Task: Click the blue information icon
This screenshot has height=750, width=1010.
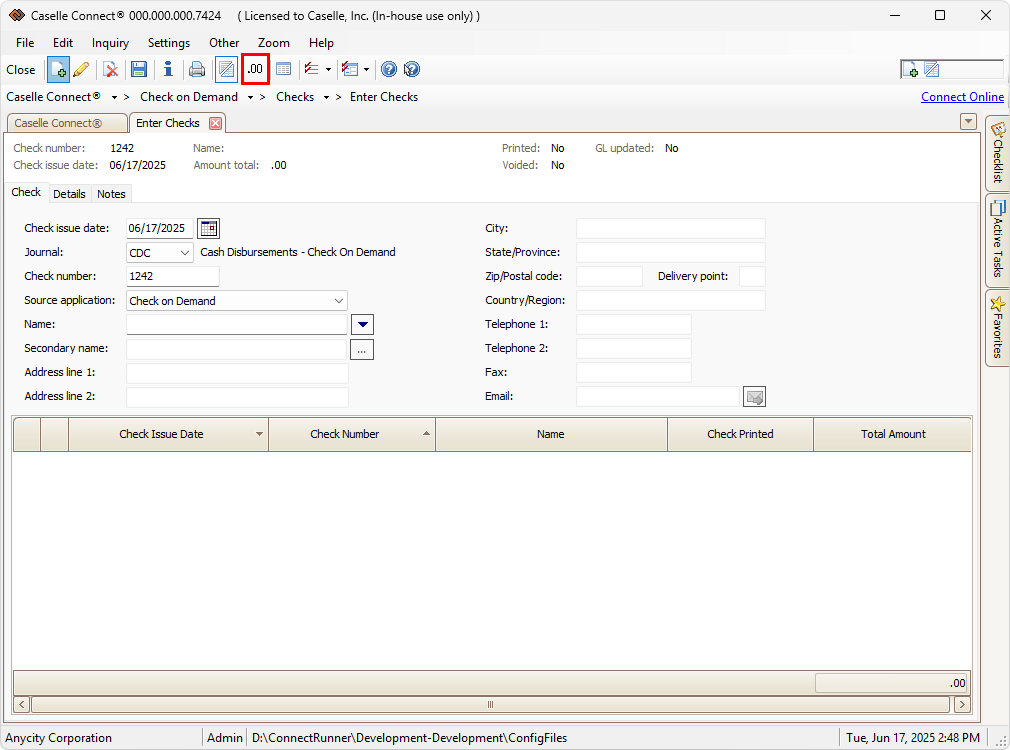Action: click(168, 70)
